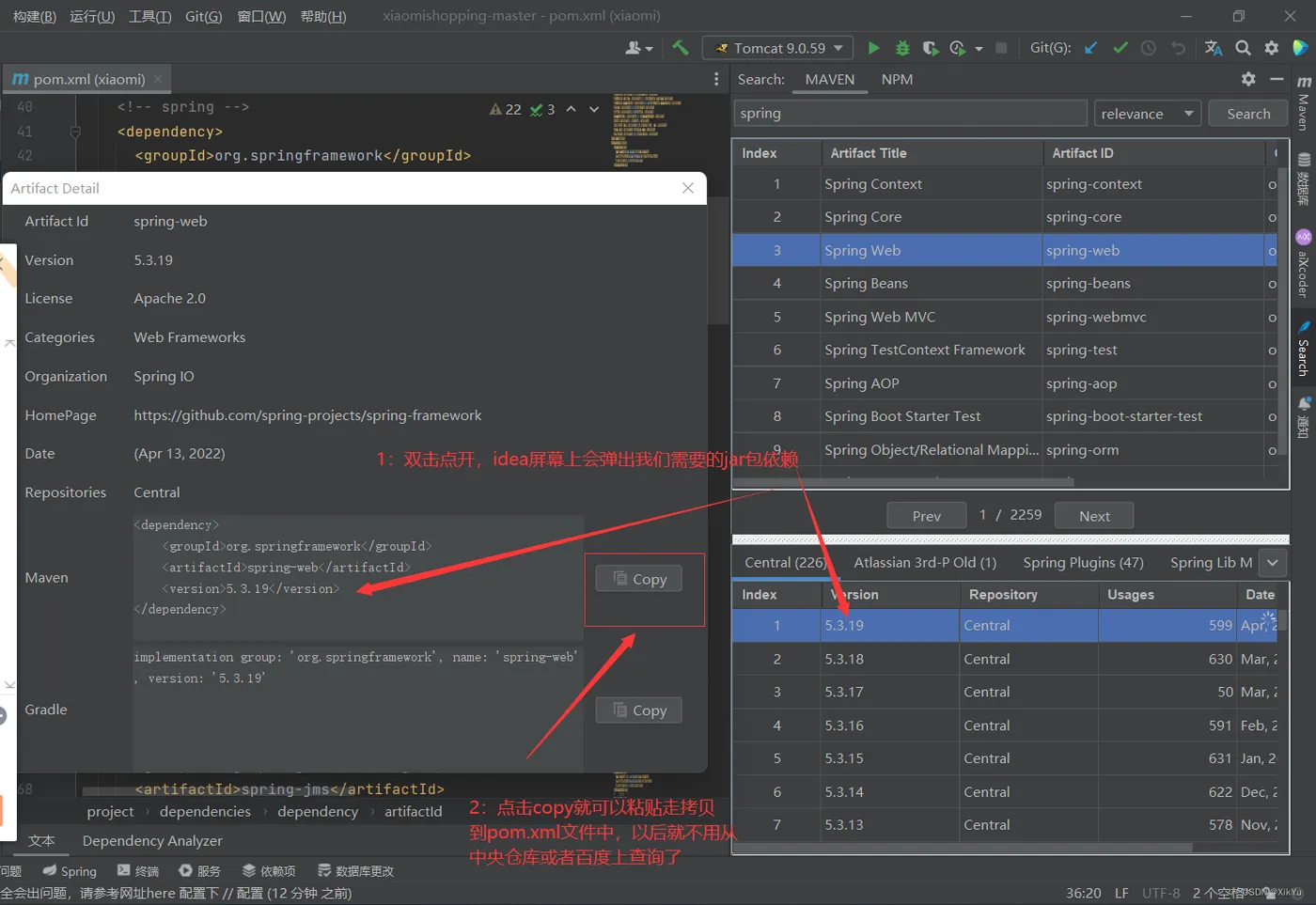Open Search Everywhere magnifier icon

[1243, 48]
